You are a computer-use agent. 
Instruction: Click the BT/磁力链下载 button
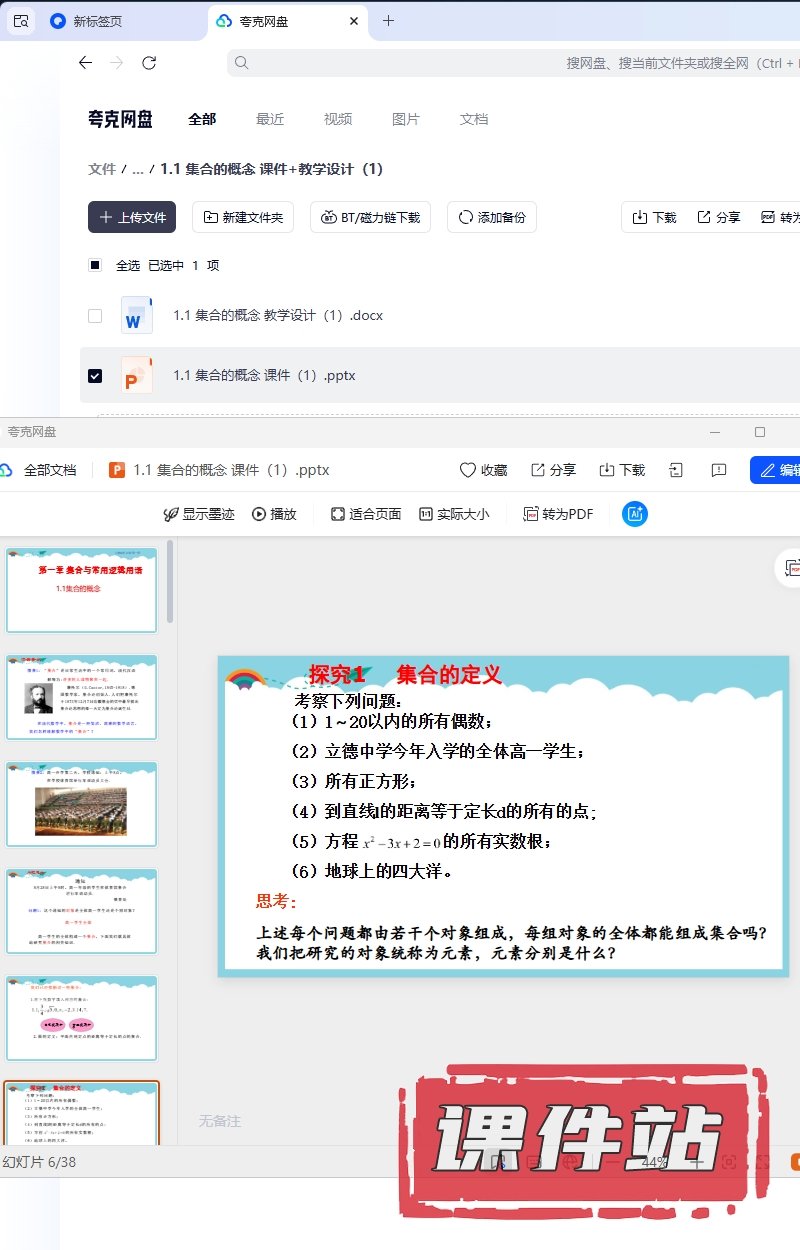[x=370, y=217]
